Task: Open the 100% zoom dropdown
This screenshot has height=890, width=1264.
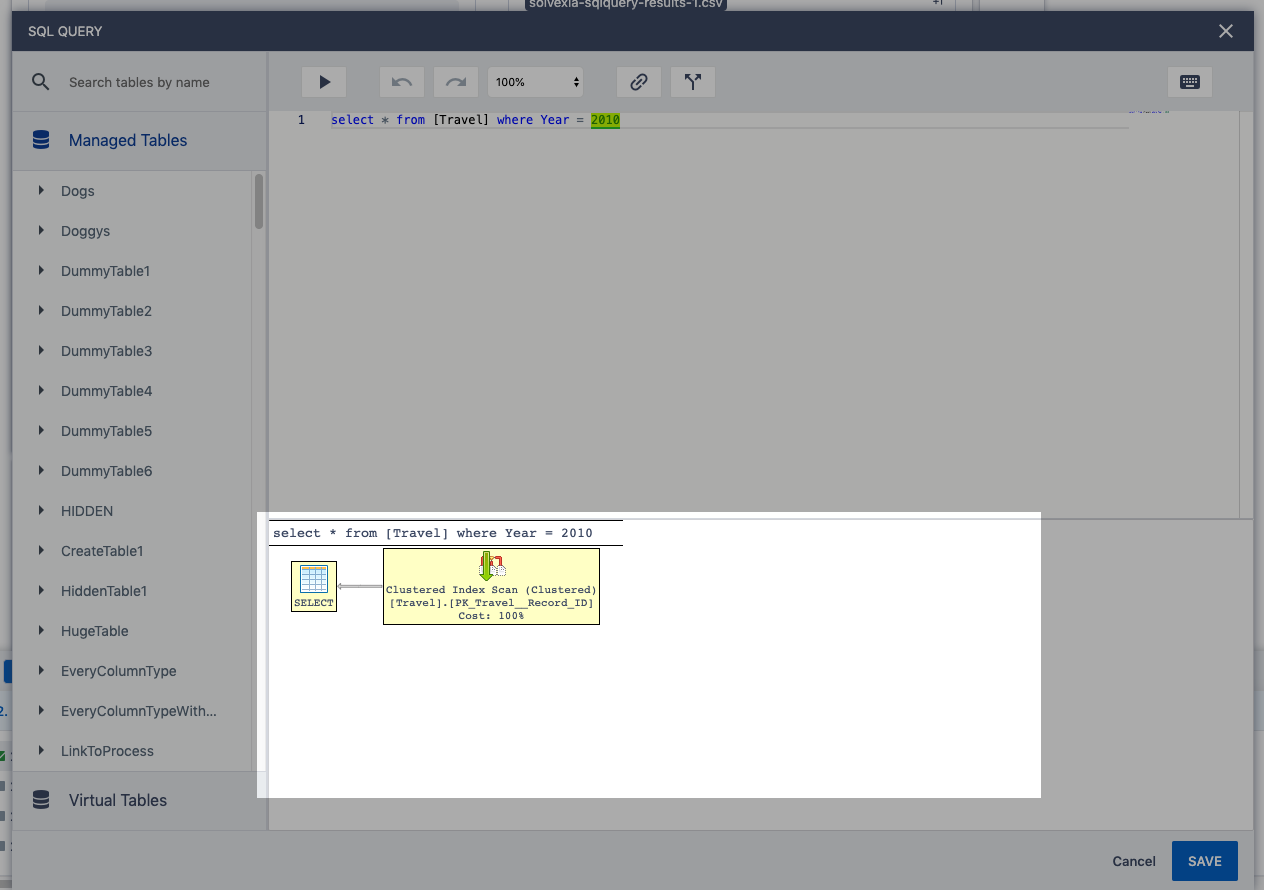Action: pyautogui.click(x=536, y=82)
